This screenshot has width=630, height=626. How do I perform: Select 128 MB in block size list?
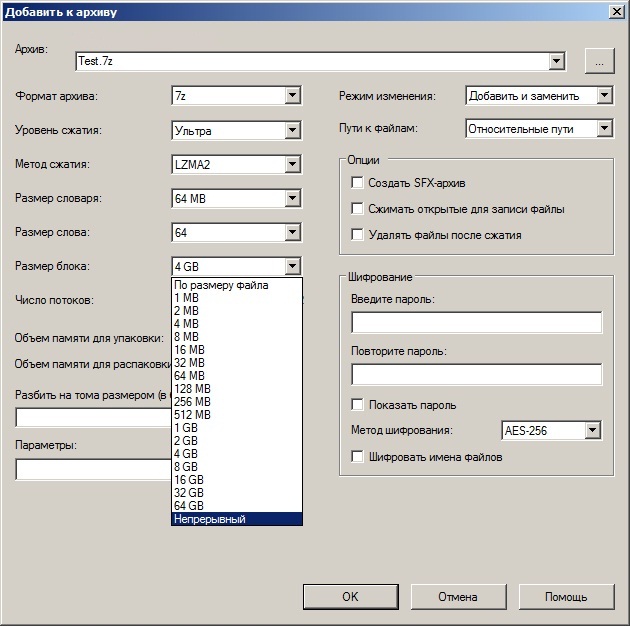click(x=237, y=389)
